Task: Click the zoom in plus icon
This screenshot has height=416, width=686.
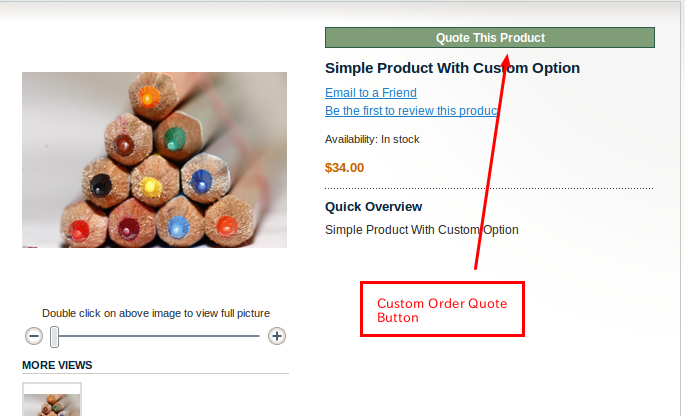Action: click(x=277, y=336)
